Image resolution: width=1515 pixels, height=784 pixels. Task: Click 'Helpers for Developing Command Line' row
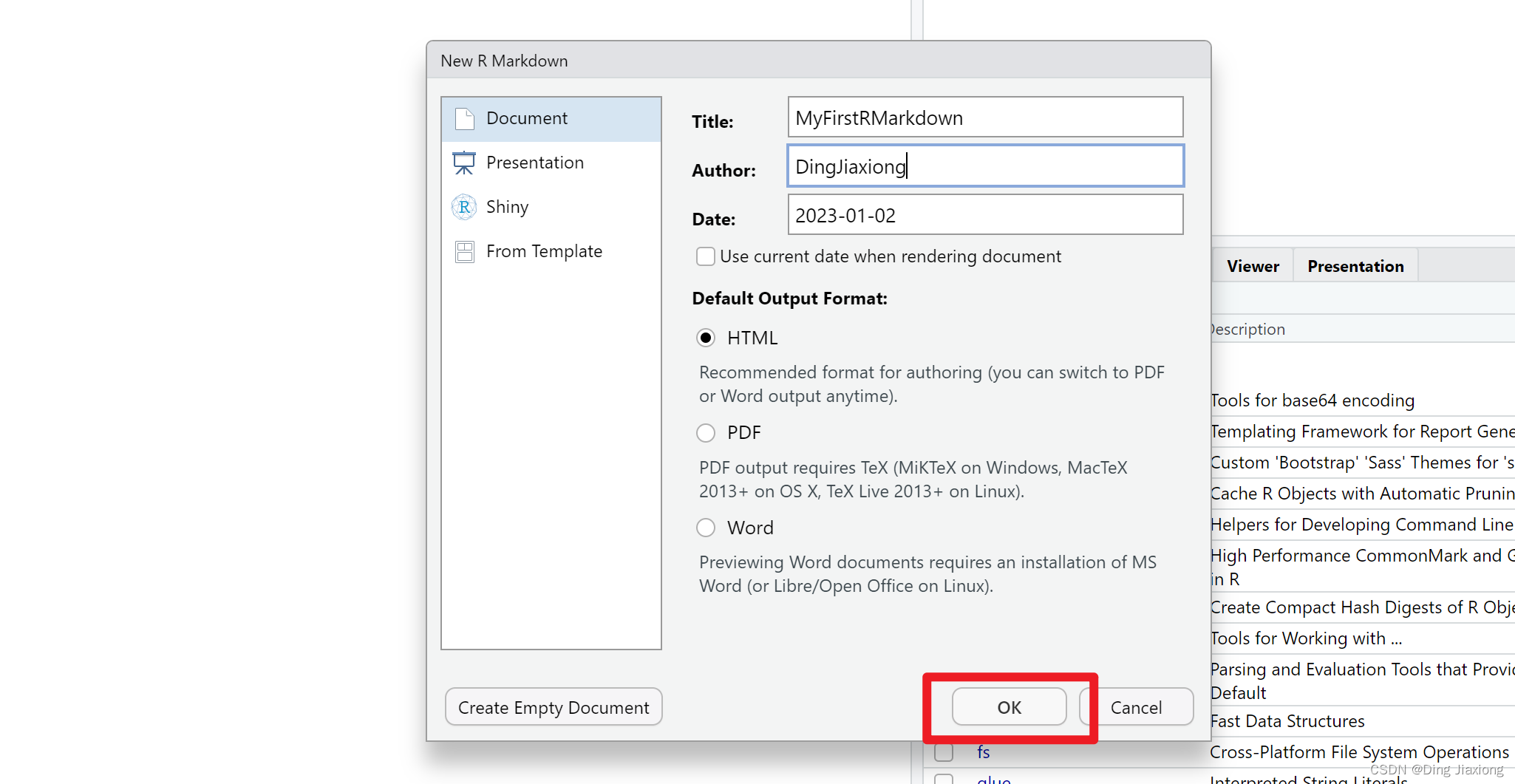(x=1363, y=525)
